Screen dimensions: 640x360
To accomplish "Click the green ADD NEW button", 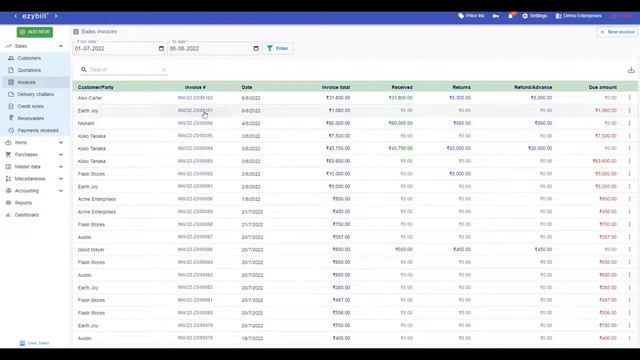I will [35, 32].
